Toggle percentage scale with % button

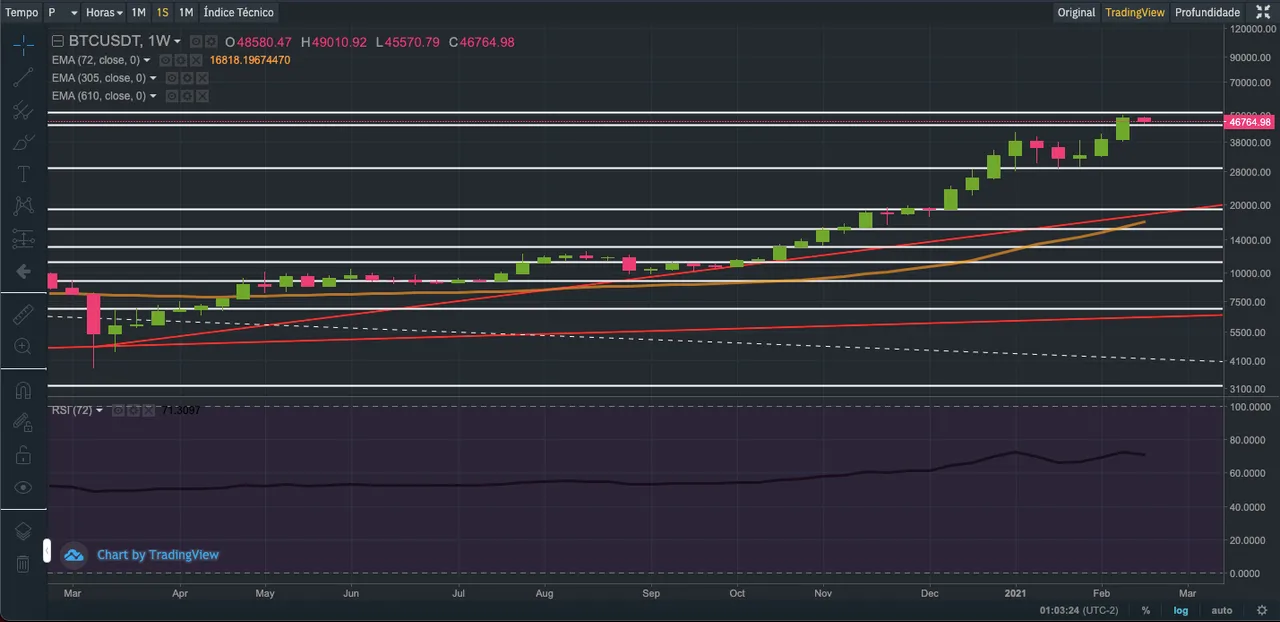[x=1146, y=610]
